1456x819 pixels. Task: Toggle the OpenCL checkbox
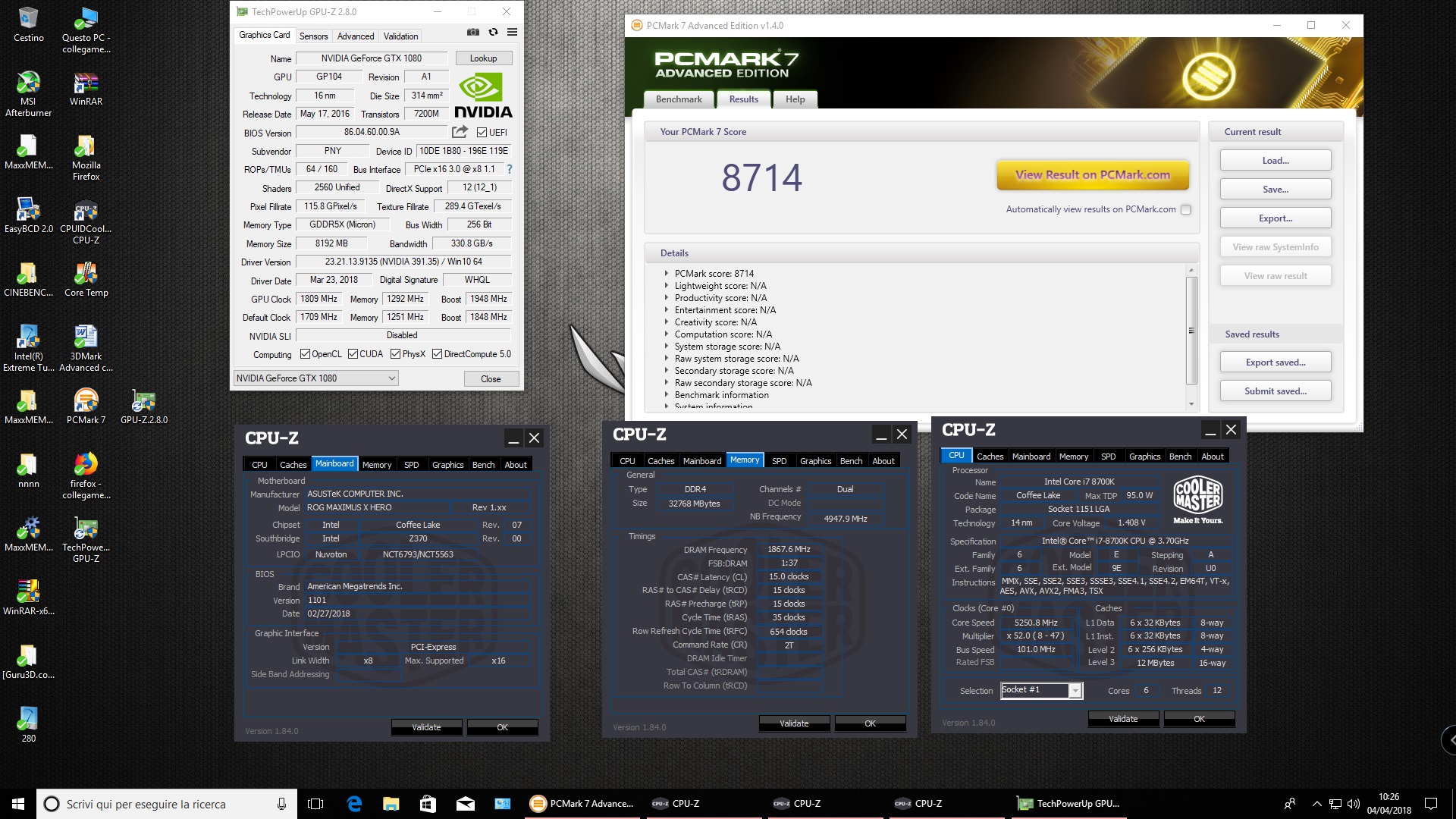click(x=305, y=353)
